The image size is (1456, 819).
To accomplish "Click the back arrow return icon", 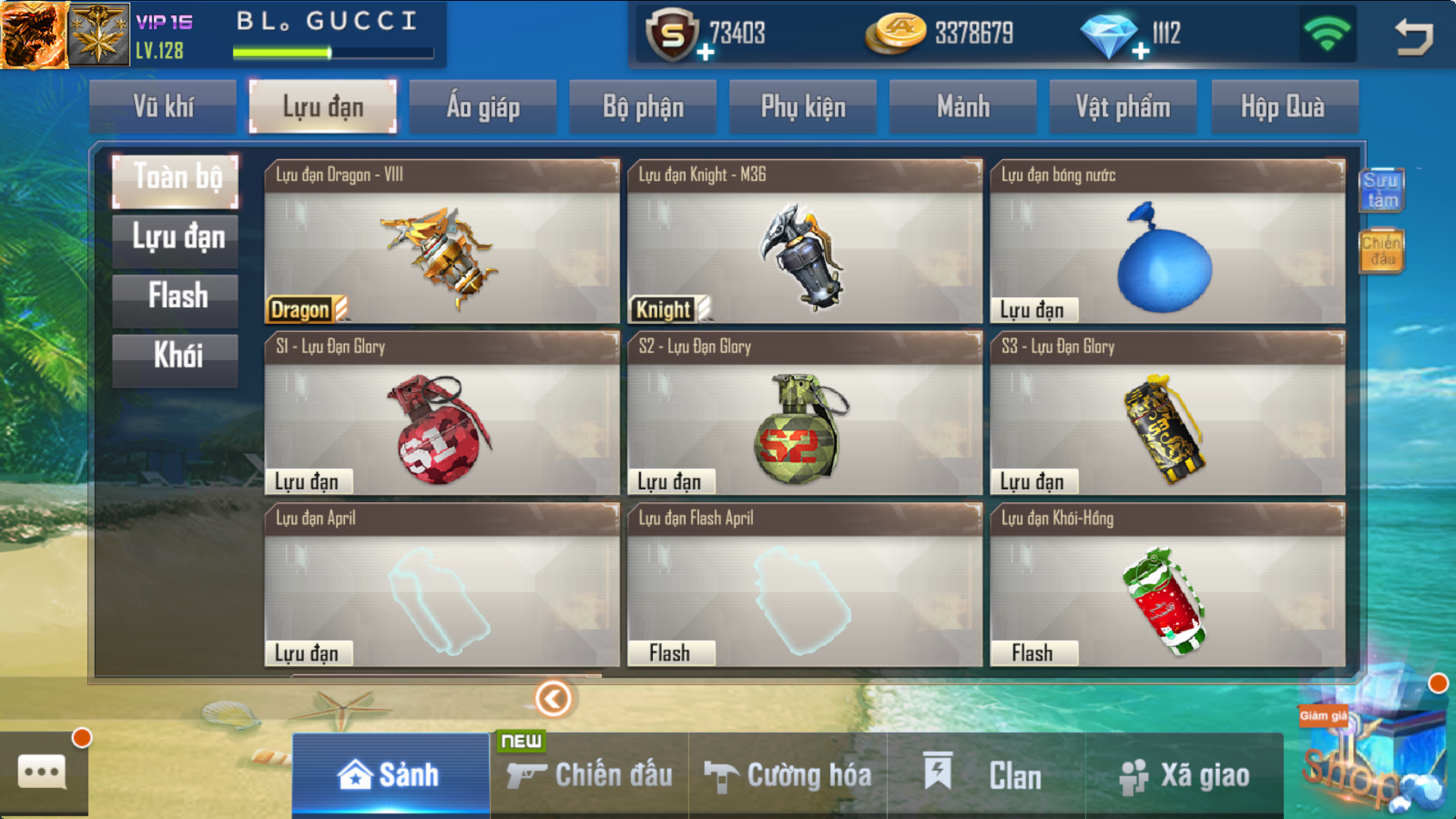I will coord(1414,36).
